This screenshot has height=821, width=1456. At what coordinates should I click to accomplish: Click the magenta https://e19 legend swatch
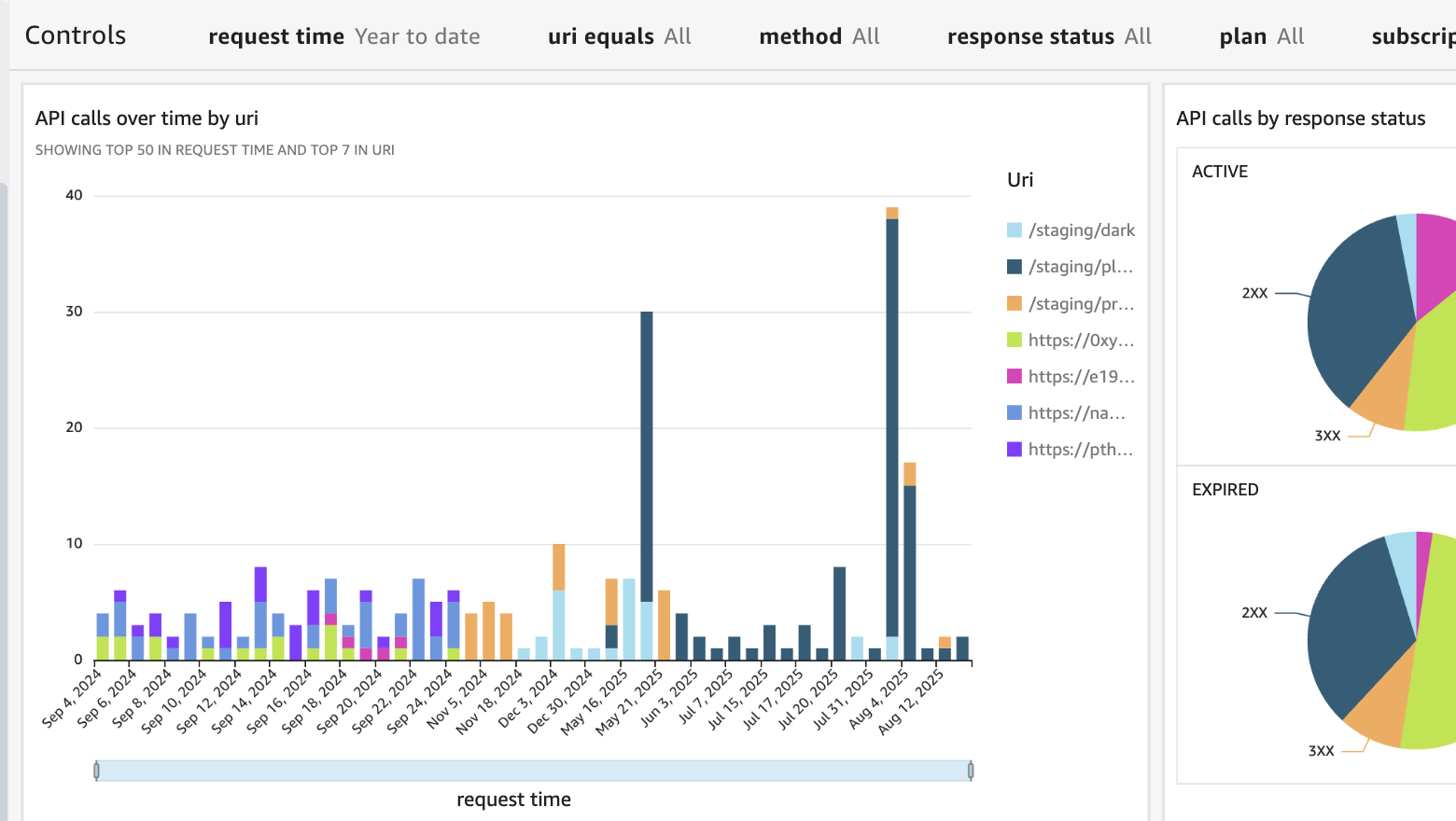point(1015,376)
